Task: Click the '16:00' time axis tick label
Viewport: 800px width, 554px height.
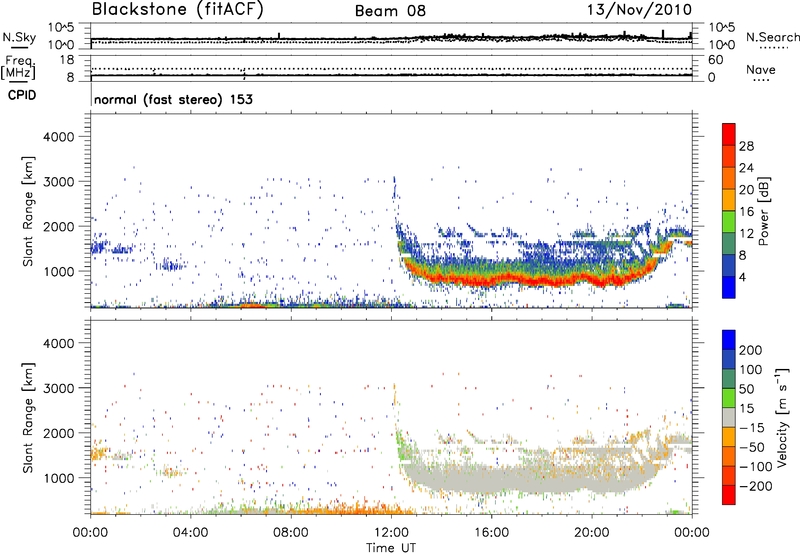Action: click(x=491, y=533)
